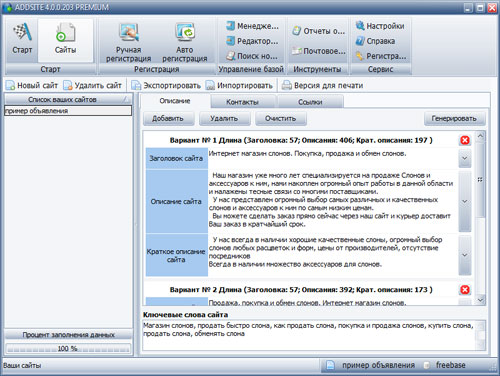Expand Краткое описание сайта dropdown arrow
The width and height of the screenshot is (500, 376).
[x=465, y=255]
